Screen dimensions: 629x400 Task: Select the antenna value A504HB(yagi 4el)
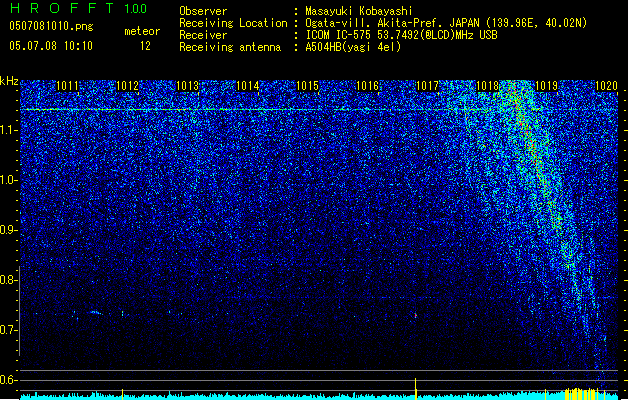(353, 47)
